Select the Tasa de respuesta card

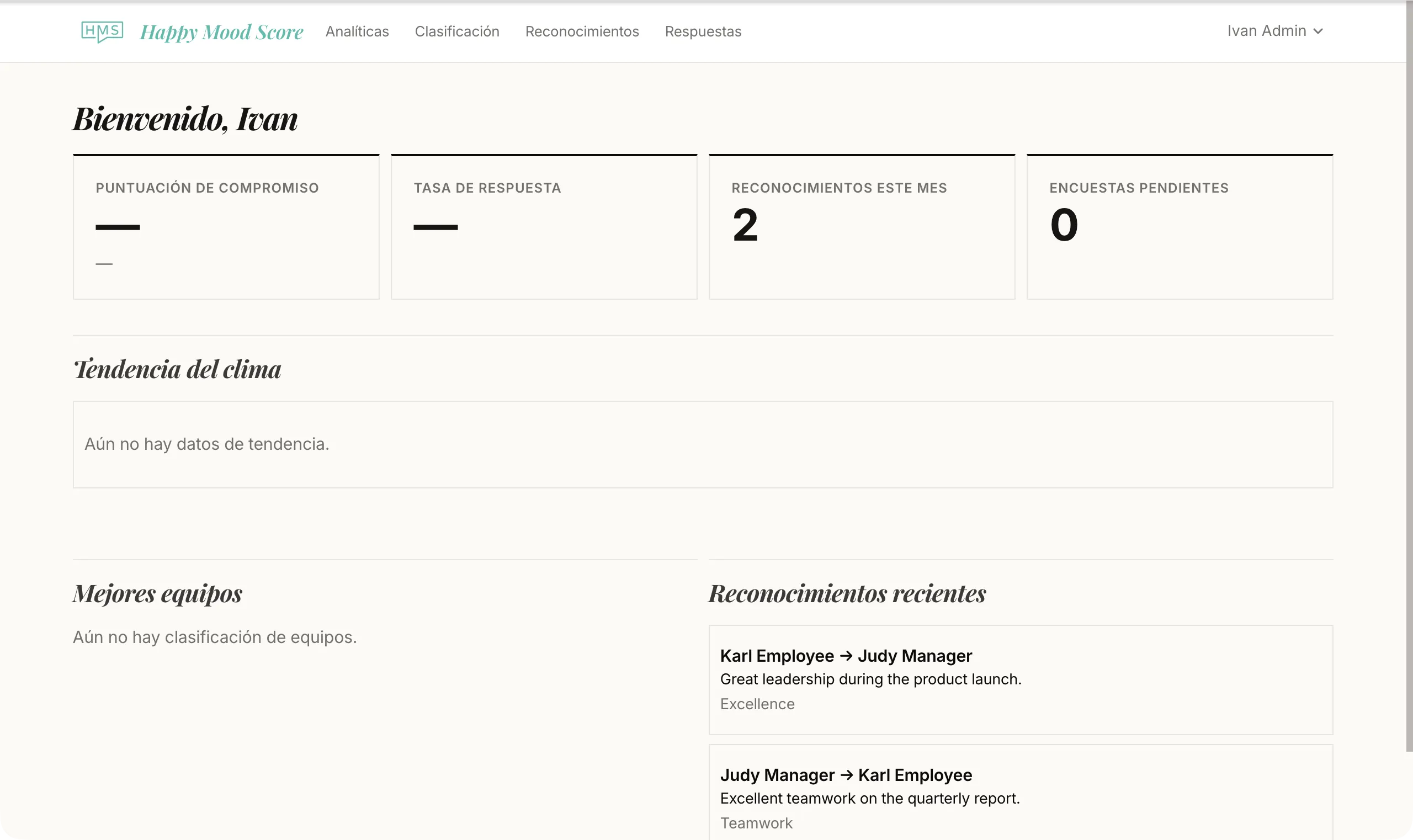tap(544, 226)
